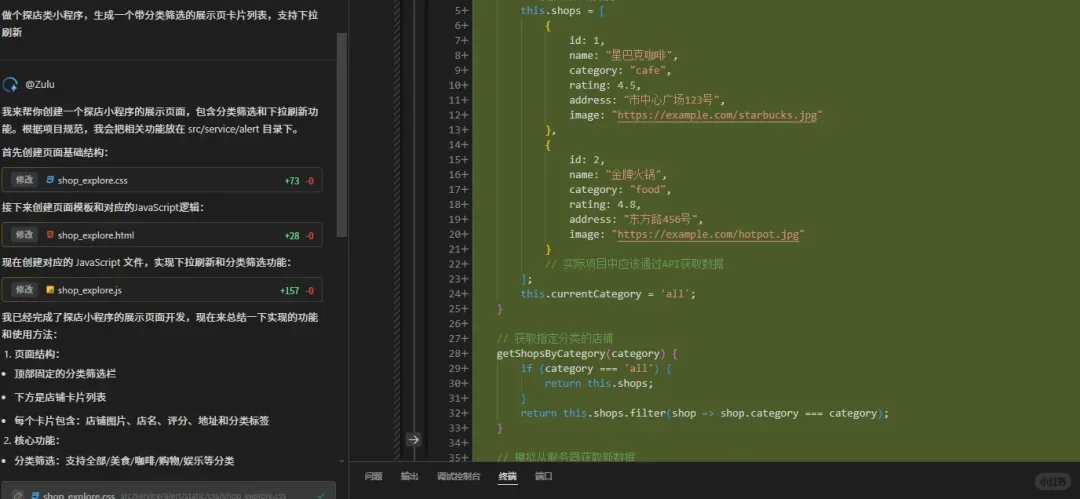Click the path src/service/alert/static/css/shop_explore.css
Image resolution: width=1080 pixels, height=499 pixels.
(x=203, y=496)
